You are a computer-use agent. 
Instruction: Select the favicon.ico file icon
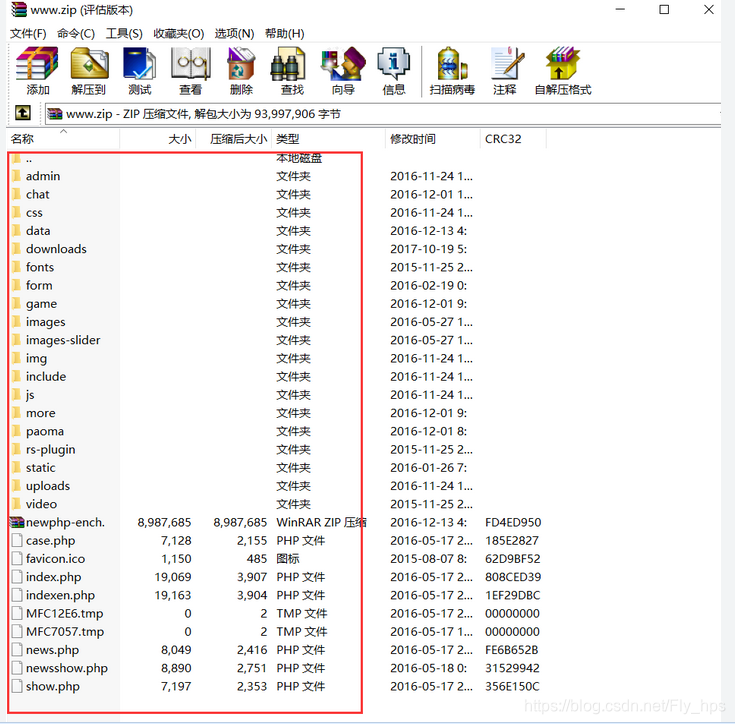click(17, 558)
